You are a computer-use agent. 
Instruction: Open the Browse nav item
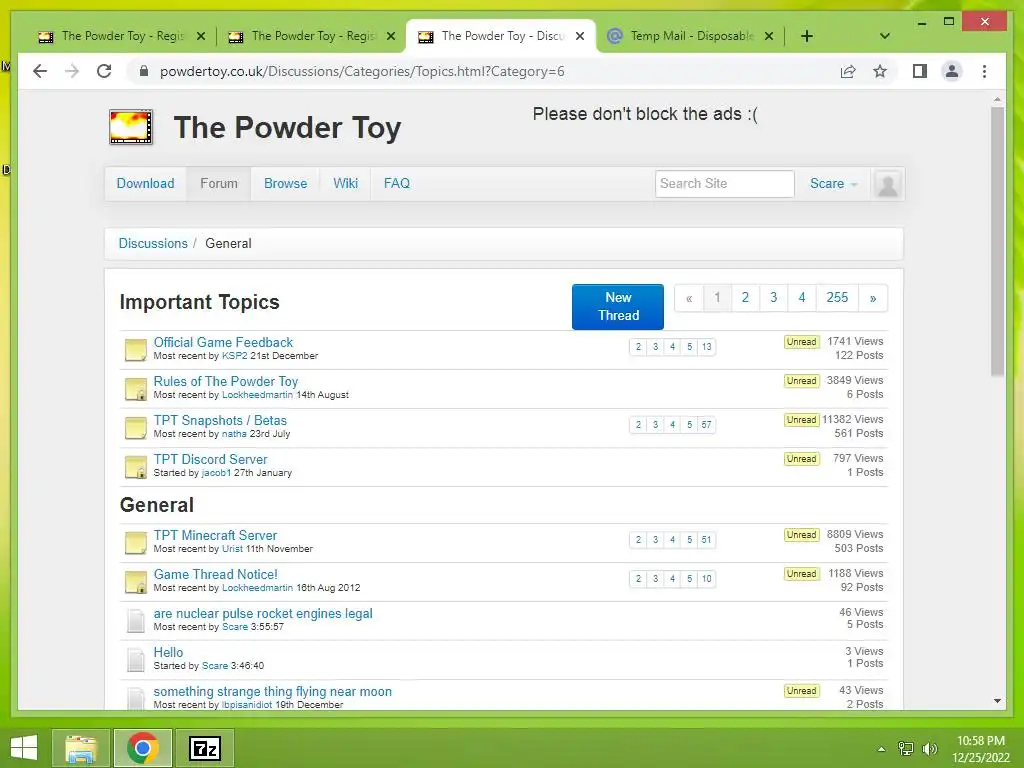tap(285, 184)
